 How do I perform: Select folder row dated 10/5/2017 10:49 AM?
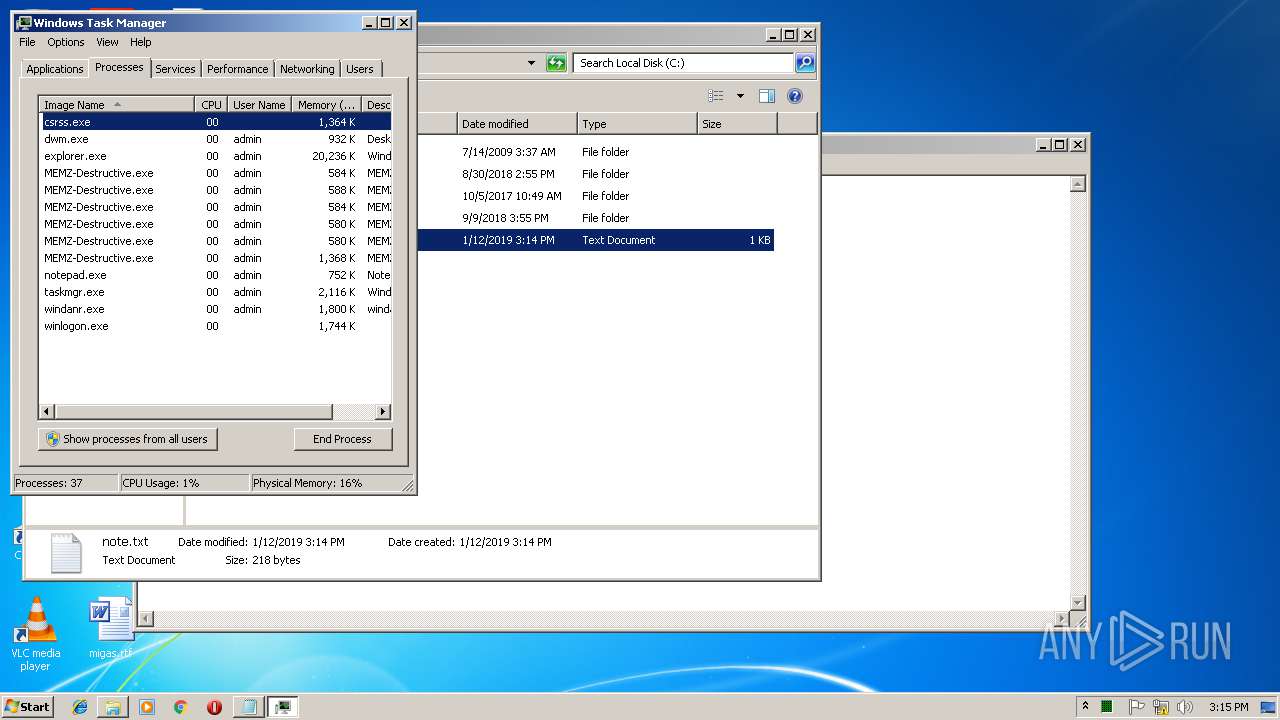595,196
